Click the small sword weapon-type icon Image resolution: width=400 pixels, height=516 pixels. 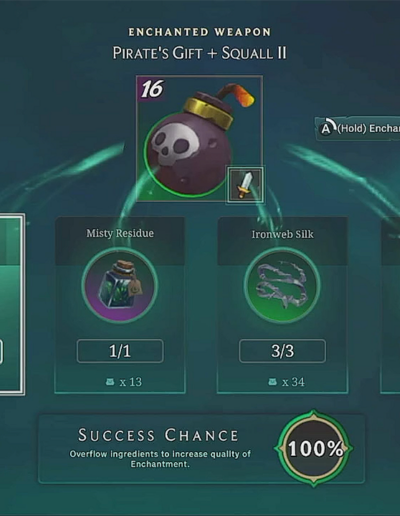(x=245, y=185)
